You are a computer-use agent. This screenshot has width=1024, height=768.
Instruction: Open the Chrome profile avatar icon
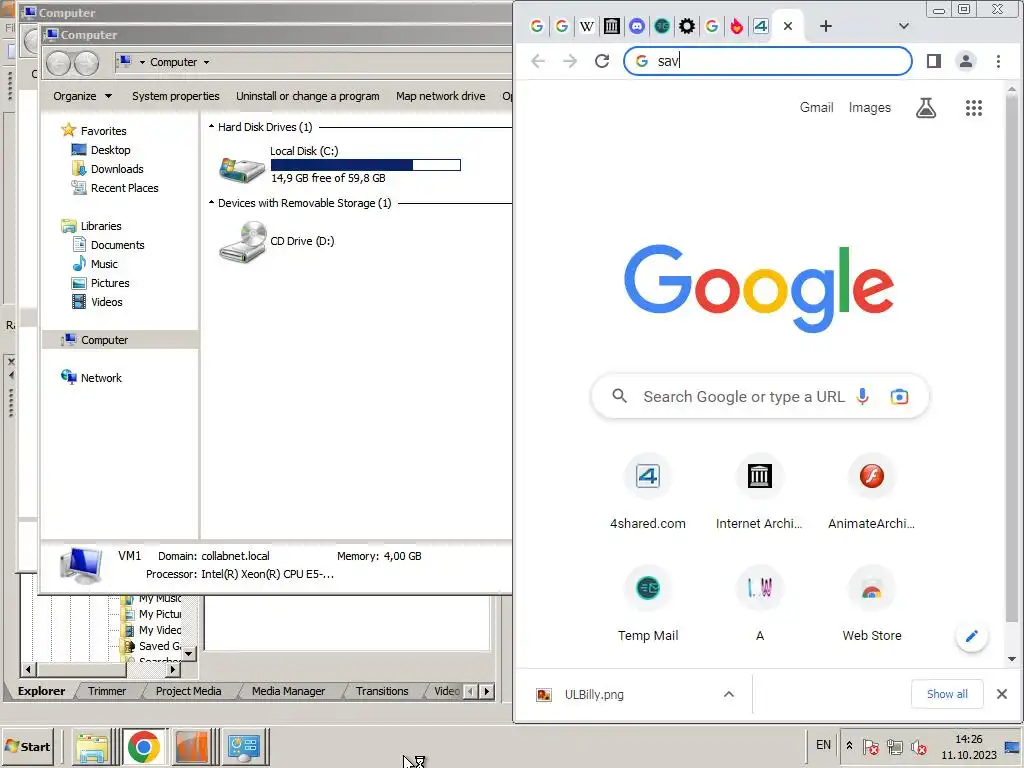pos(965,61)
